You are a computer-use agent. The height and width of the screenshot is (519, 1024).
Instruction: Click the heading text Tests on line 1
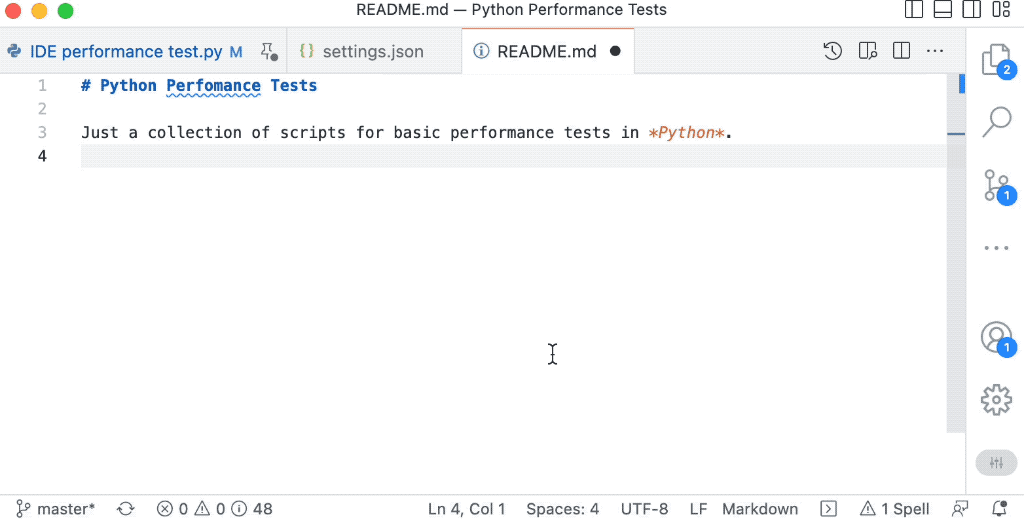294,86
